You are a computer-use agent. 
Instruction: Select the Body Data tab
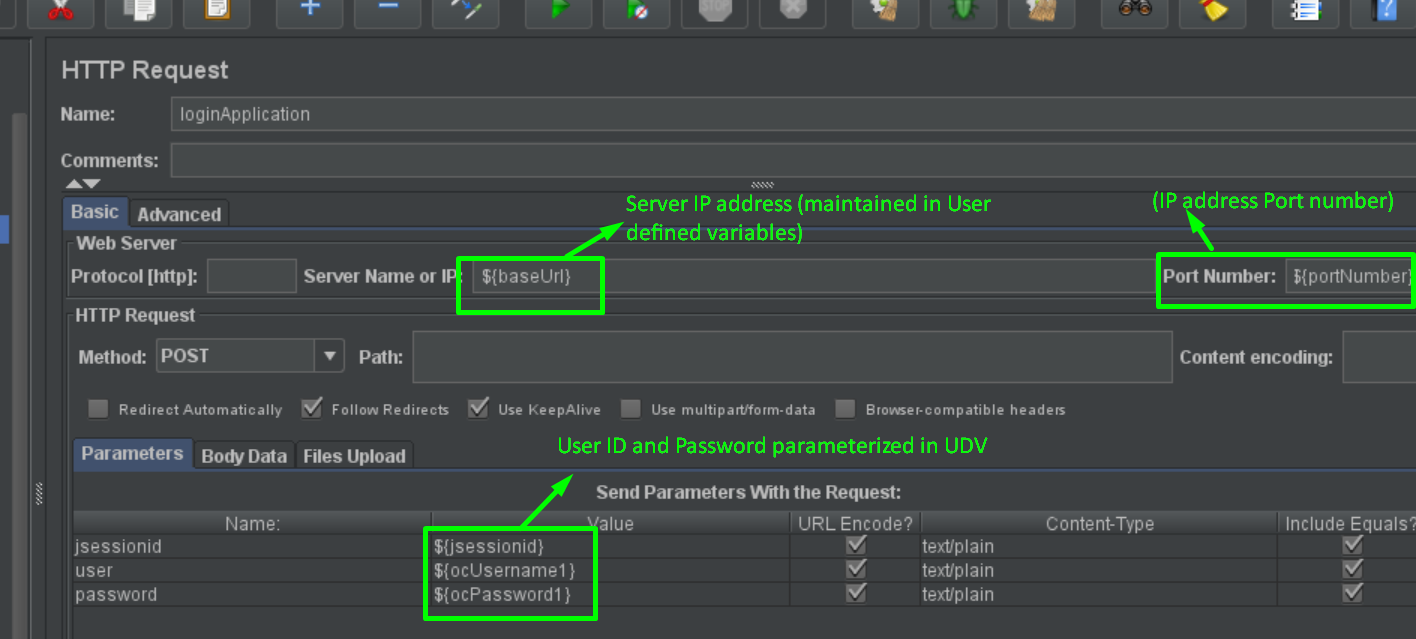[x=244, y=456]
